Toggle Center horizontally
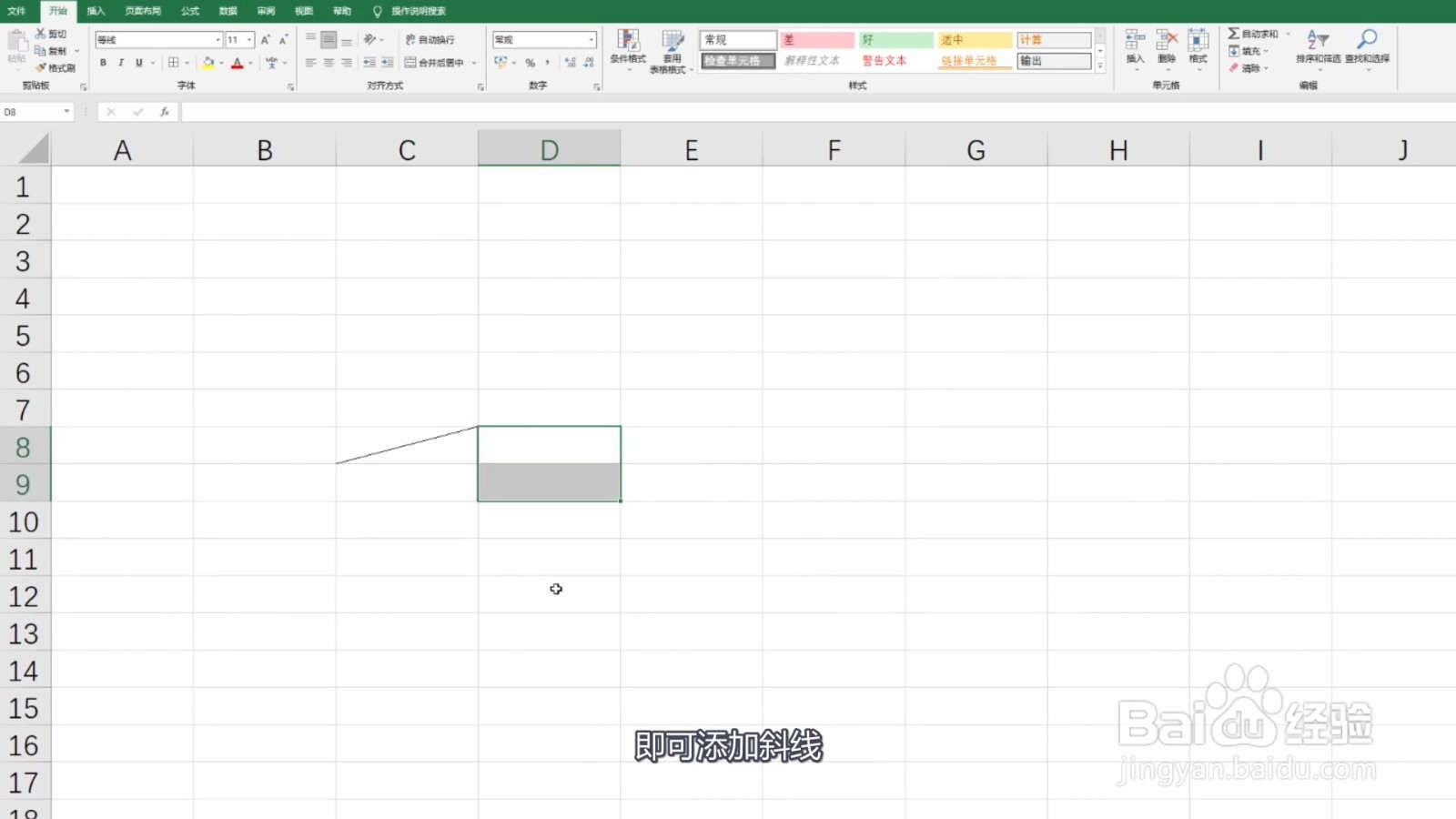Screen dimensions: 1456x819 coord(329,63)
